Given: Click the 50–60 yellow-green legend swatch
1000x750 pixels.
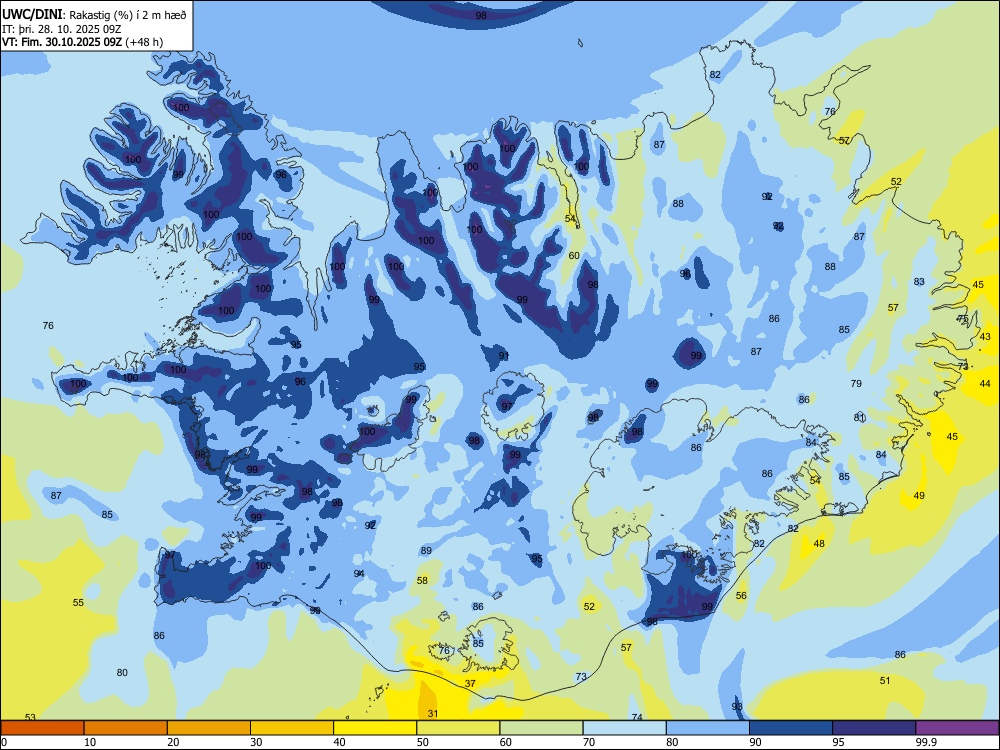Looking at the screenshot, I should (x=458, y=728).
